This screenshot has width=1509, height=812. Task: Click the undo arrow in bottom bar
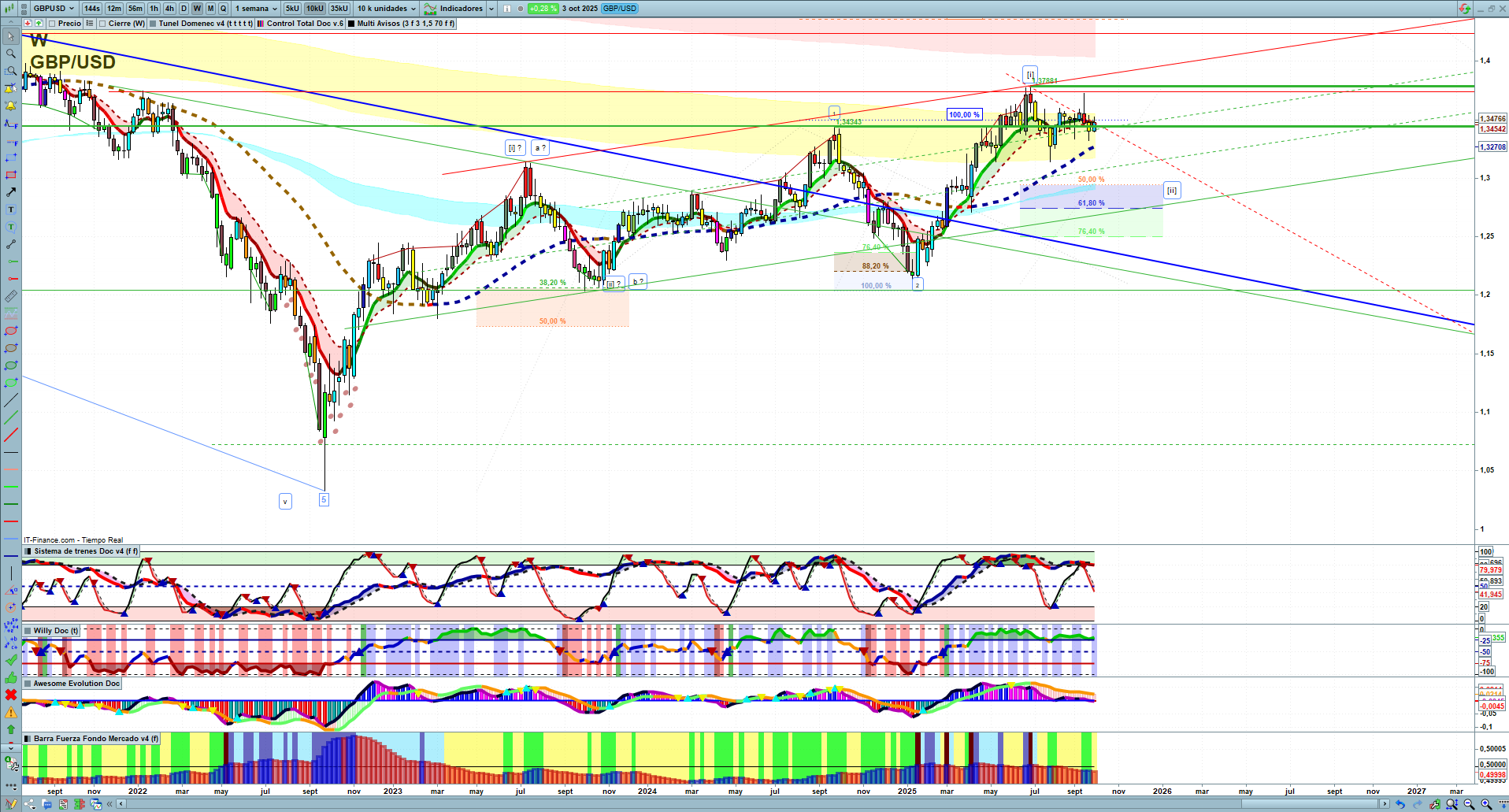[1400, 804]
